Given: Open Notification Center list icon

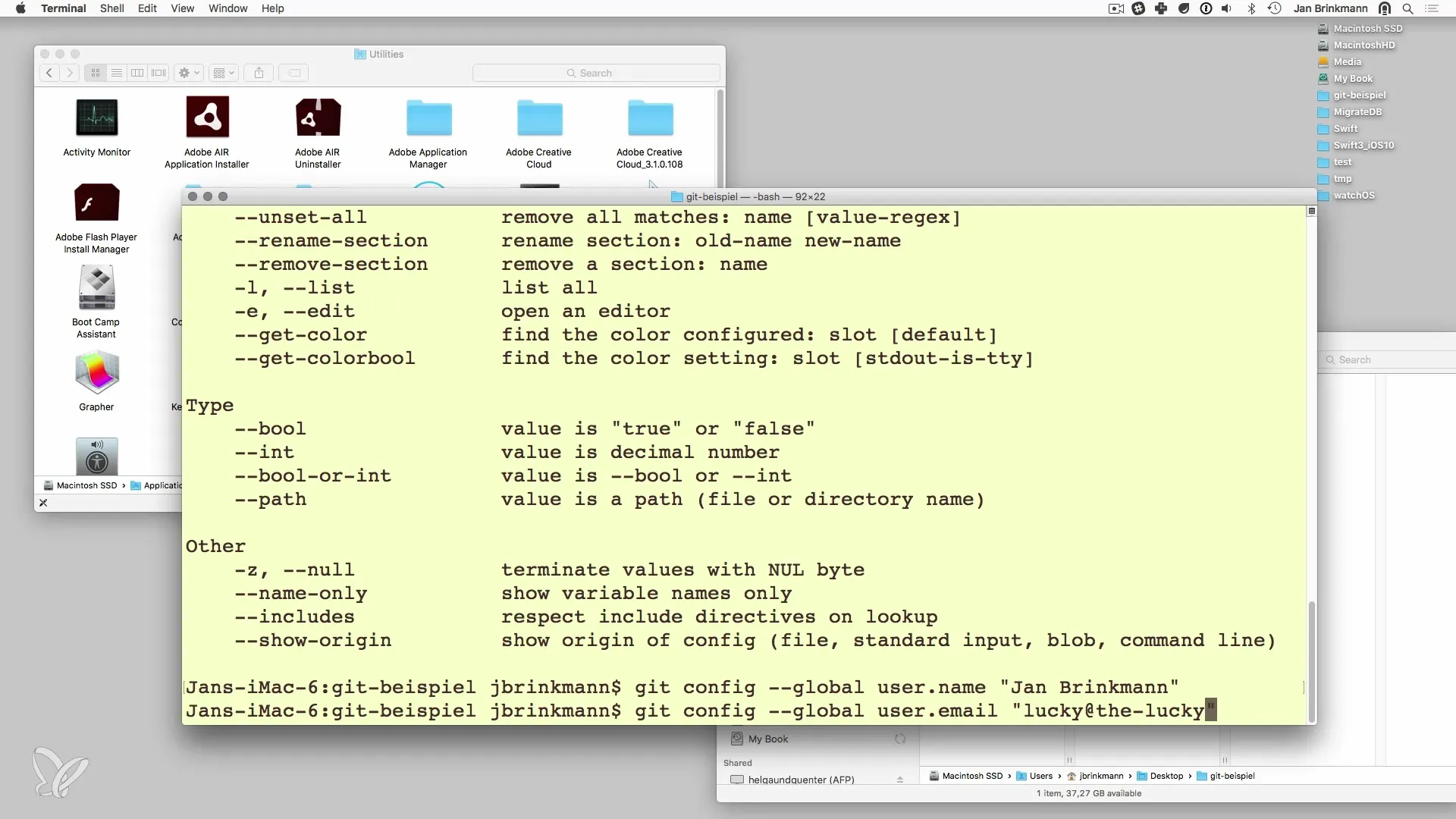Looking at the screenshot, I should (1432, 8).
